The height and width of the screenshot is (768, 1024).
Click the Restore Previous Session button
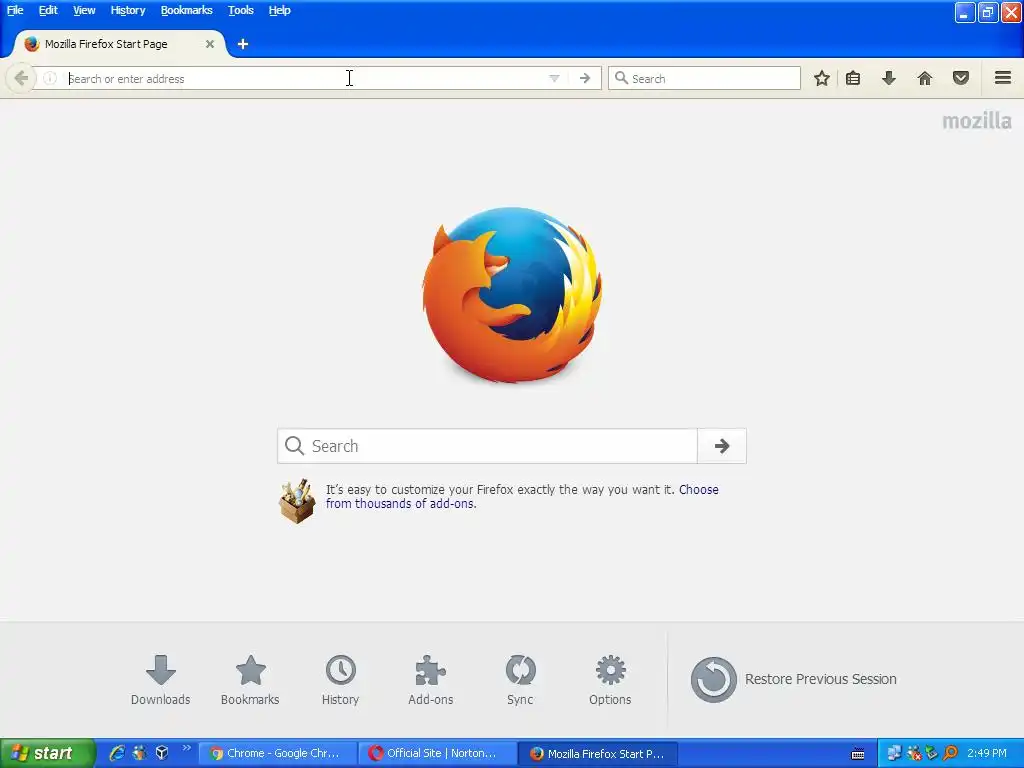click(793, 680)
